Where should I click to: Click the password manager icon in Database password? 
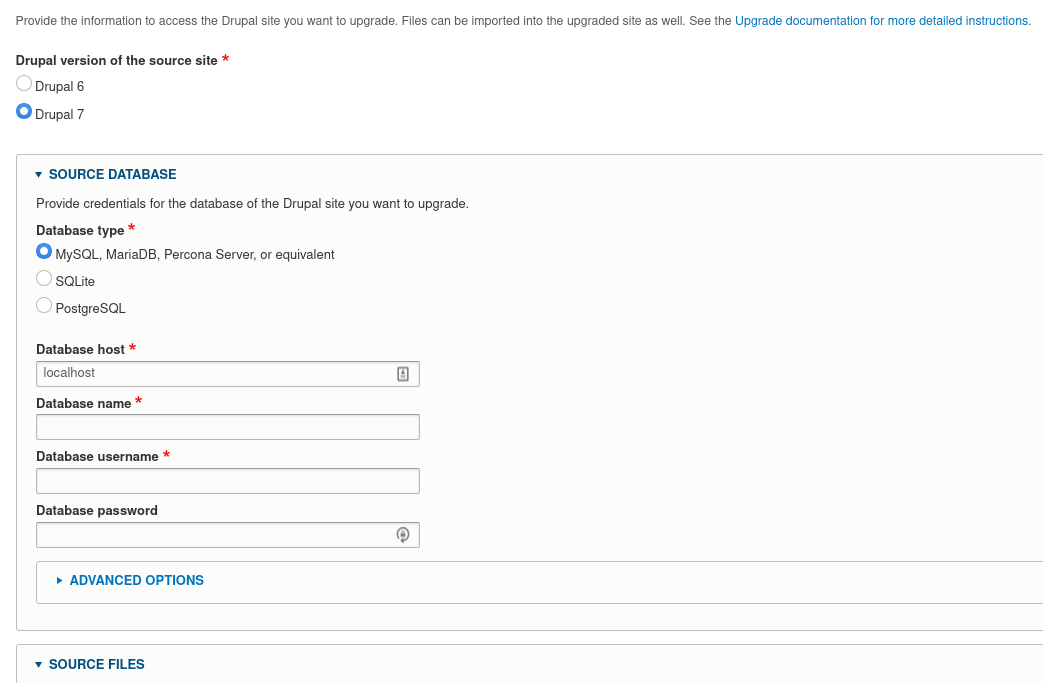[403, 535]
